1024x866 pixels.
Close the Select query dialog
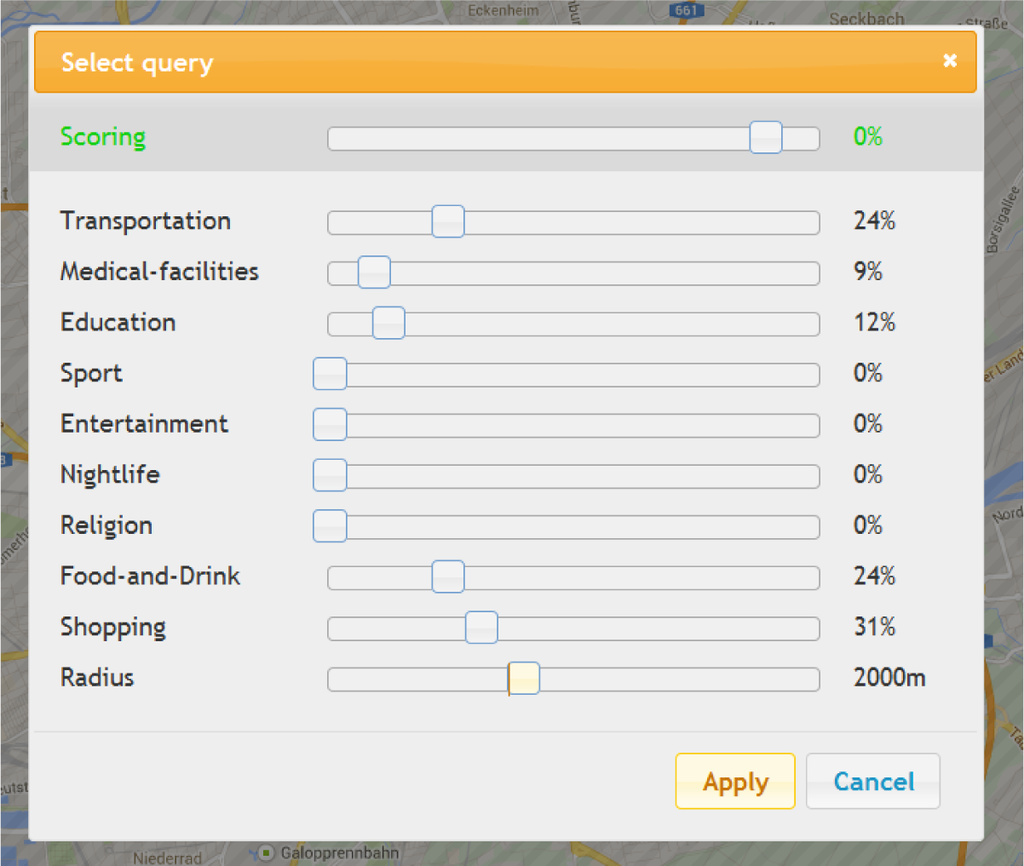click(x=950, y=61)
